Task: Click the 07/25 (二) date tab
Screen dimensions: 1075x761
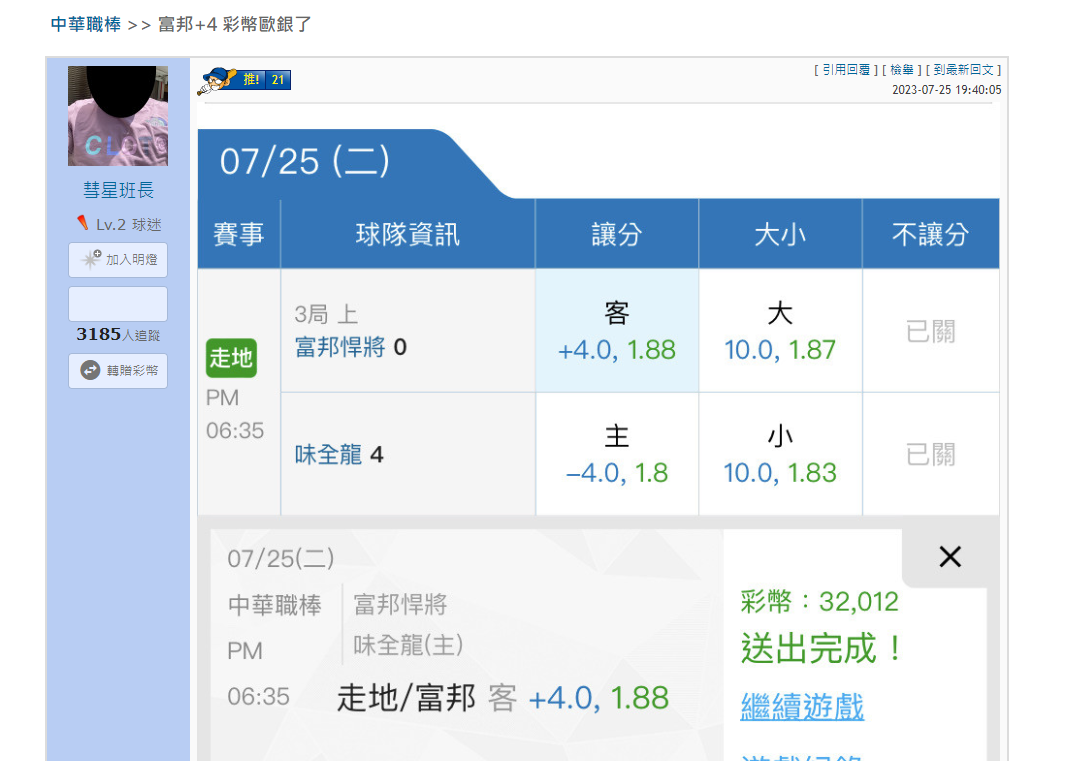Action: pos(304,162)
